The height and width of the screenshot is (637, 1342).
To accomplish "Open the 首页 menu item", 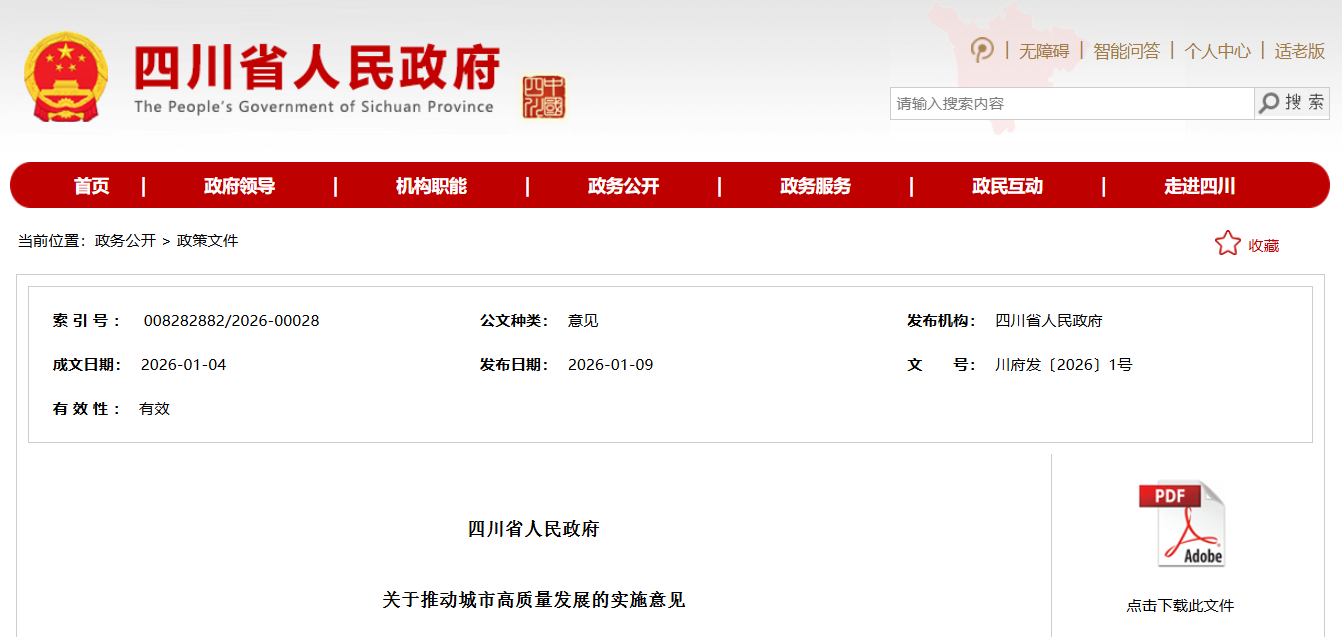I will (x=91, y=186).
